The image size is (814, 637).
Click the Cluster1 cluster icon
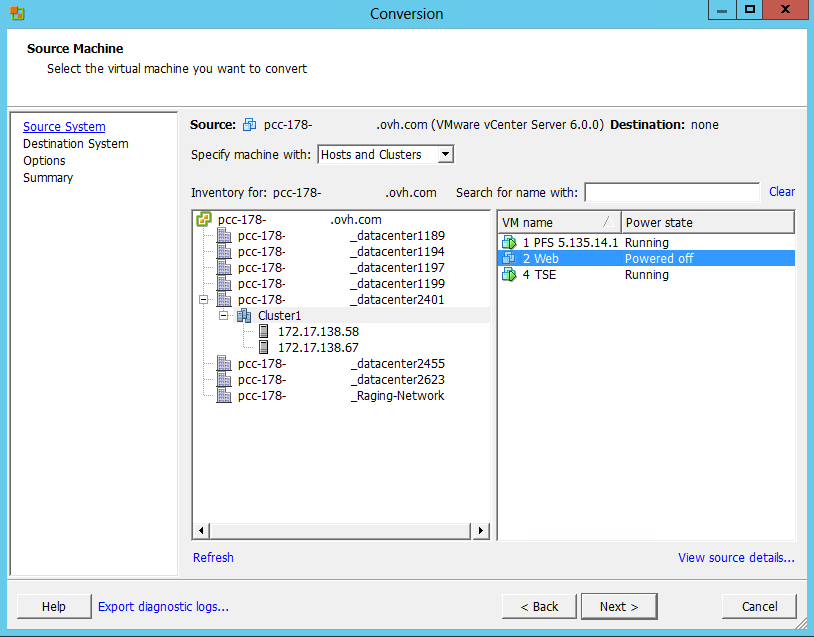[x=244, y=316]
